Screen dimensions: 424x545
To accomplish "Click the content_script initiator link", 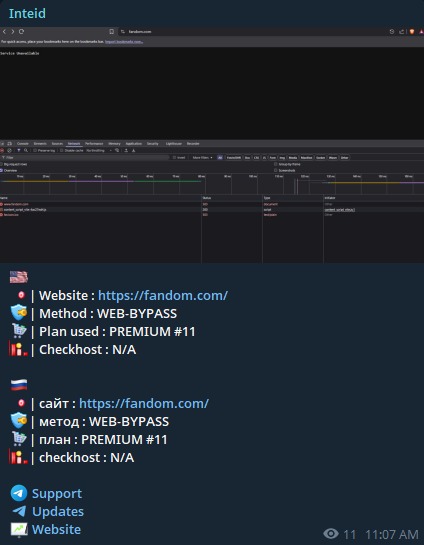I will coord(340,210).
